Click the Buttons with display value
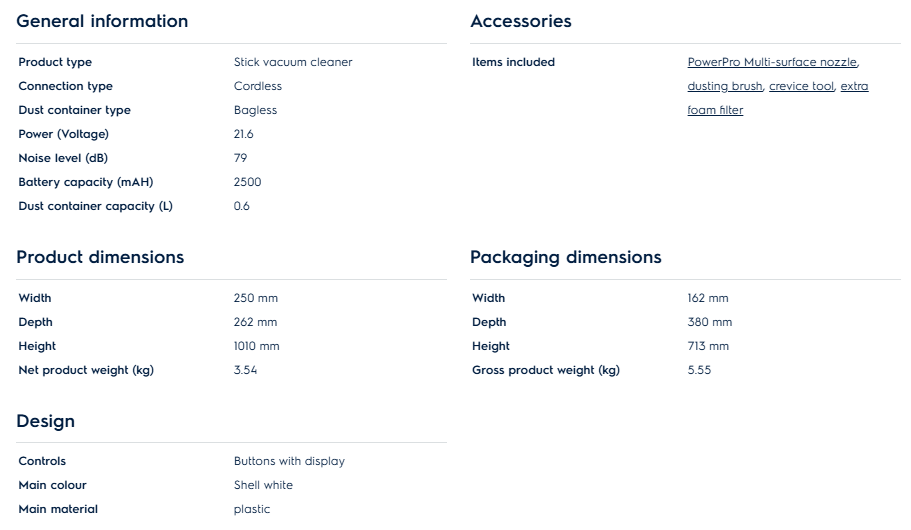911x530 pixels. tap(289, 461)
